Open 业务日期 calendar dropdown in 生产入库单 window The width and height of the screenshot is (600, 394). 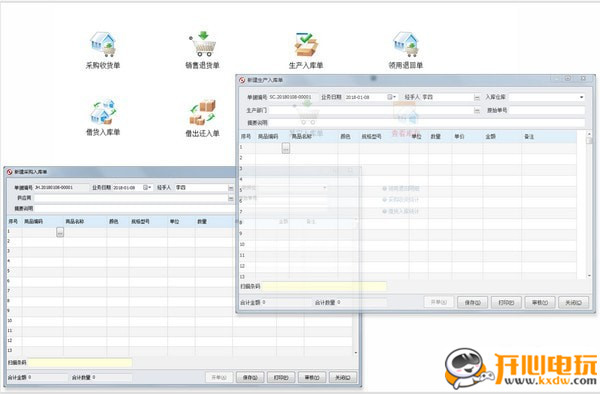[392, 97]
